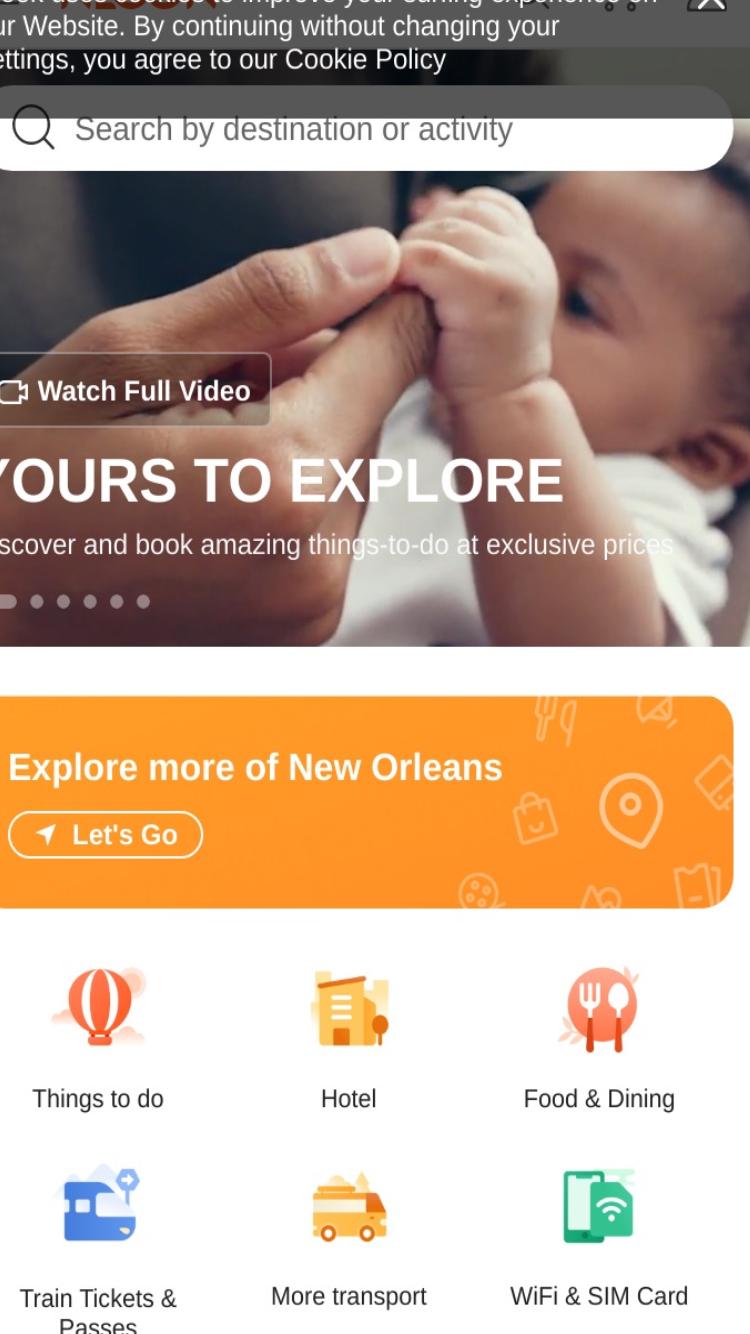
Task: Open the WiFi & SIM Card icon
Action: point(599,1206)
